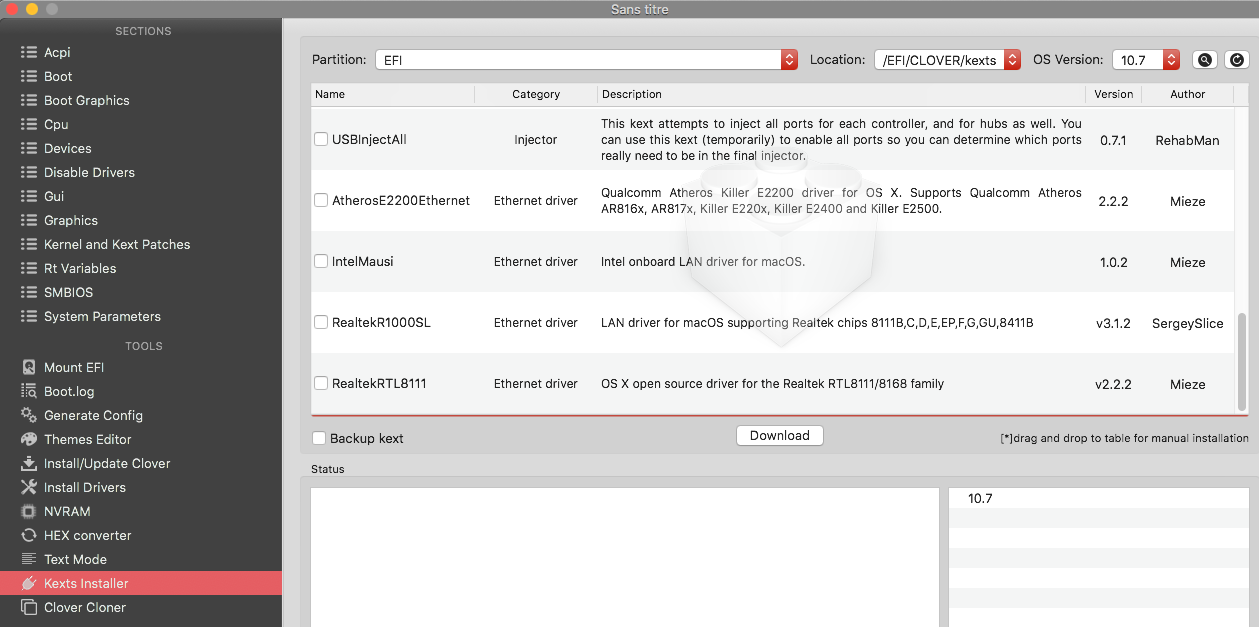This screenshot has height=627, width=1259.
Task: Click the USBInjectAll kext description text
Action: (841, 140)
